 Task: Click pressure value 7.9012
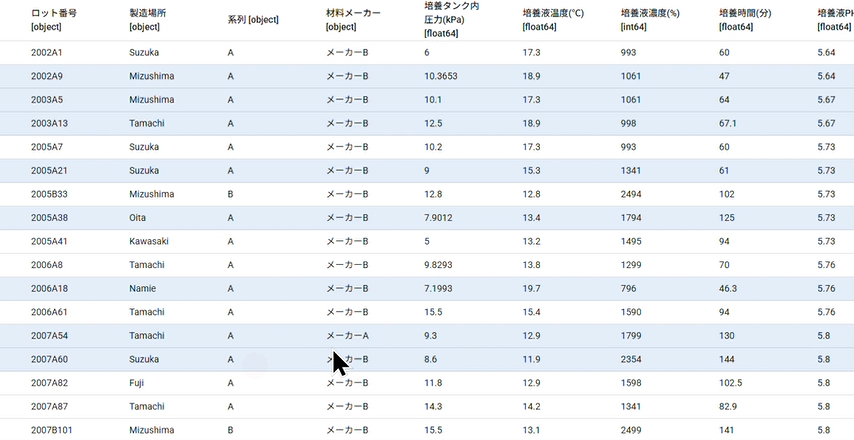coord(438,218)
